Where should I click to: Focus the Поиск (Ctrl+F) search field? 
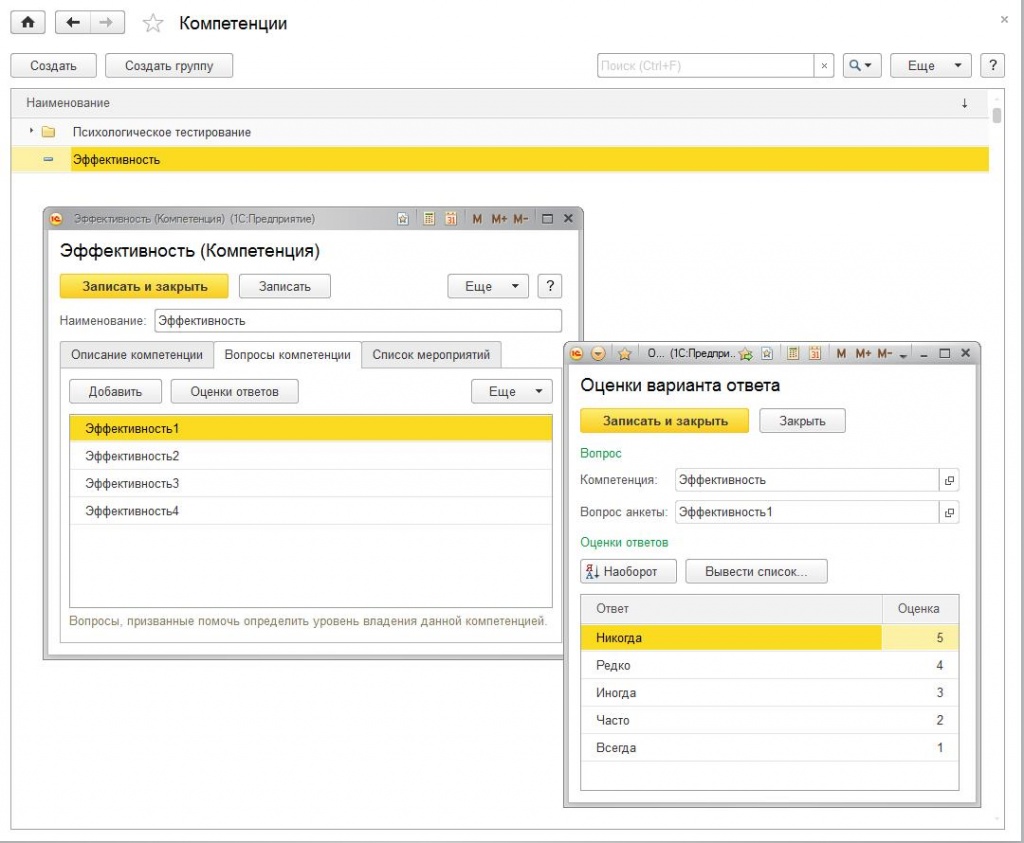point(706,66)
